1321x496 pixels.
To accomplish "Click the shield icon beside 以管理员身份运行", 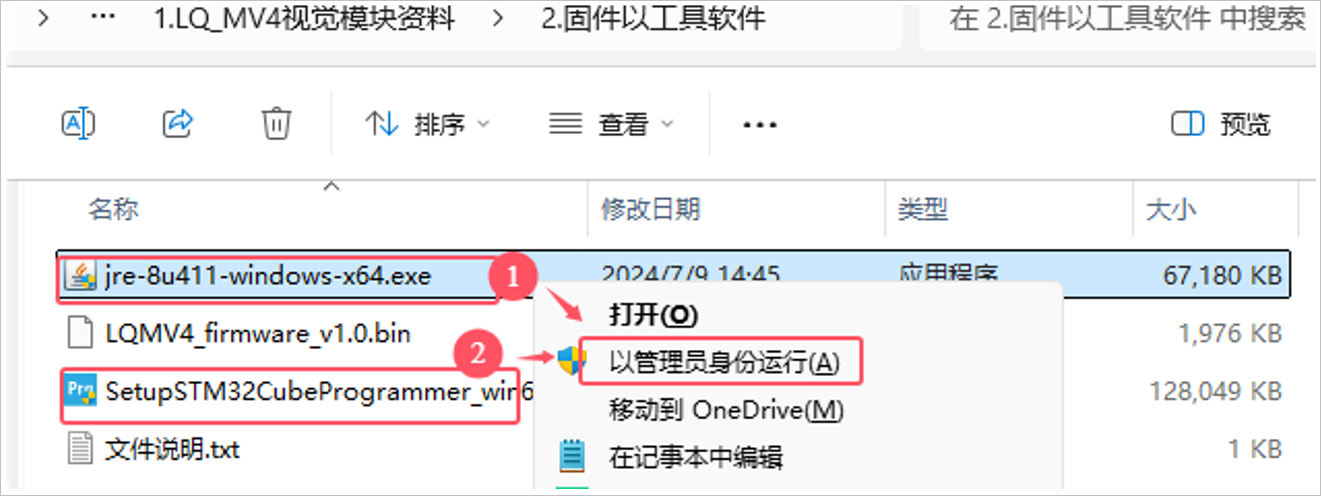I will tap(571, 361).
